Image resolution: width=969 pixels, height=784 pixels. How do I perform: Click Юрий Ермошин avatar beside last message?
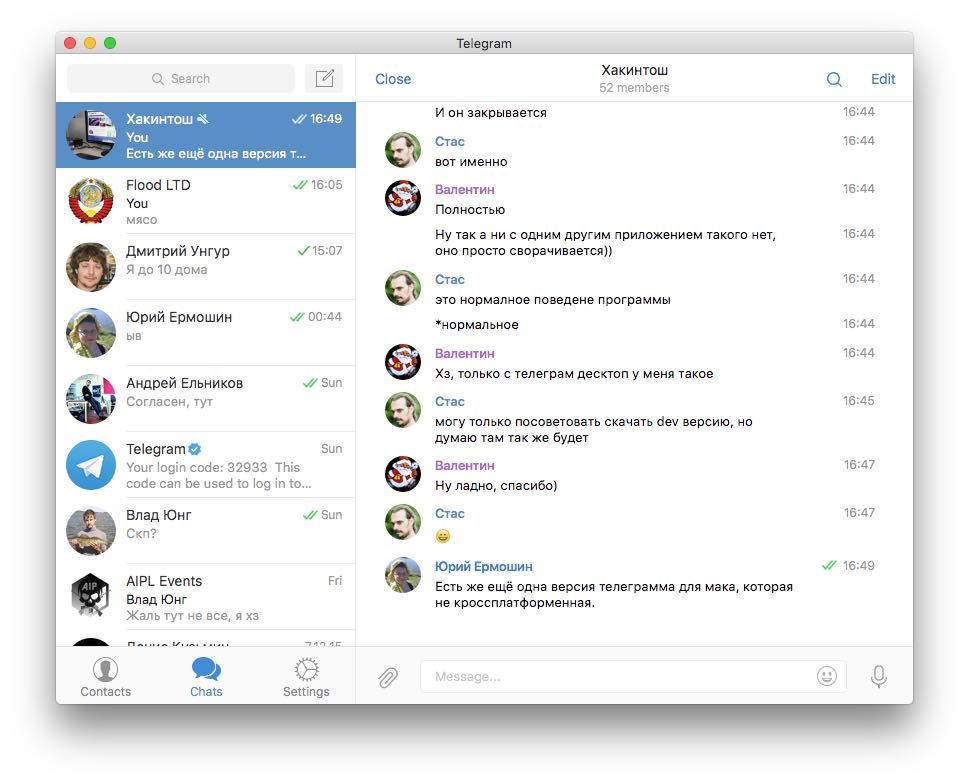403,575
